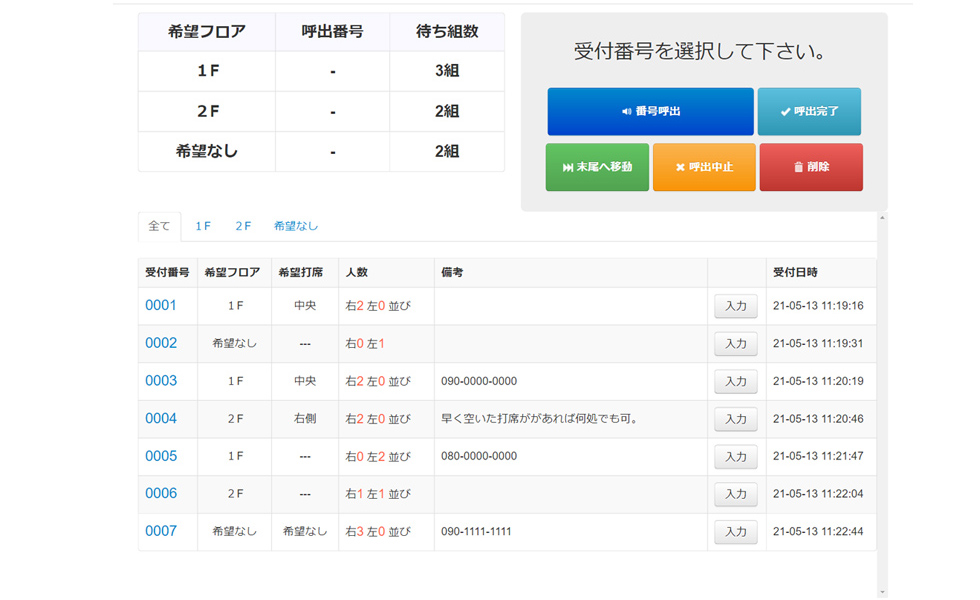Switch to the 希望なし tab
Screen dimensions: 980x600
pyautogui.click(x=296, y=226)
